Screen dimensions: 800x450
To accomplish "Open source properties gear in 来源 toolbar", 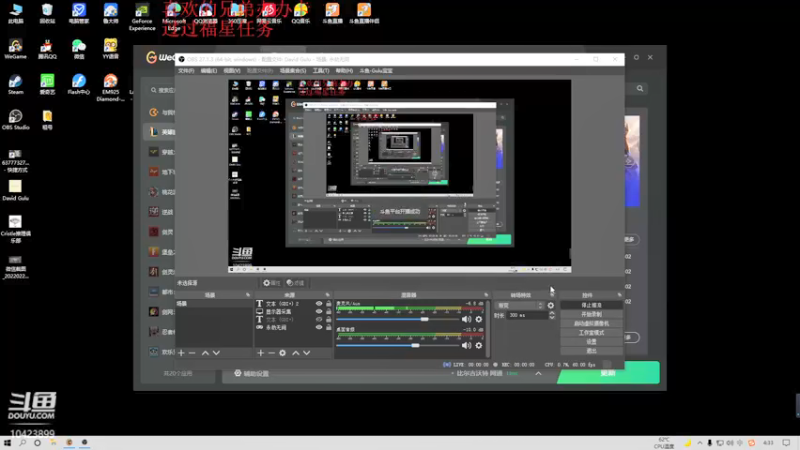I will [282, 353].
